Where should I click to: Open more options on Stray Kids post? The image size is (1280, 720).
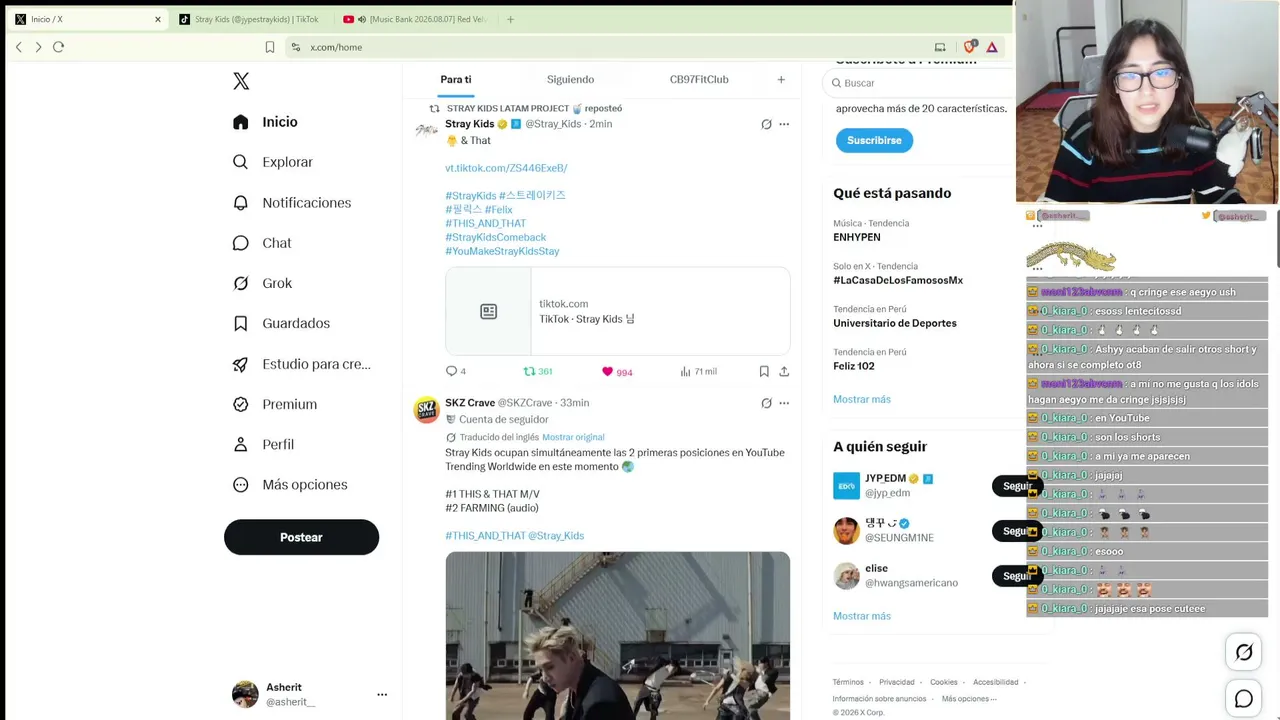pos(784,124)
